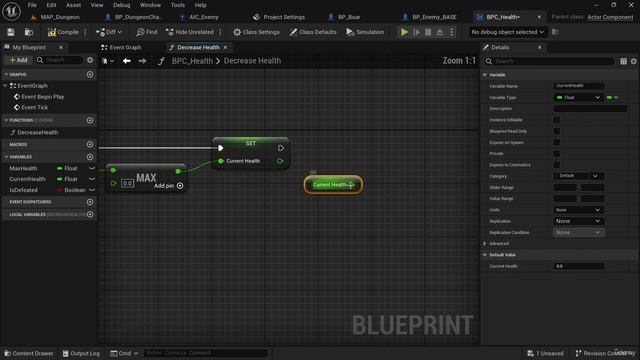This screenshot has height=360, width=640.
Task: Toggle visibility eye for IsDefeated variable
Action: pos(92,190)
